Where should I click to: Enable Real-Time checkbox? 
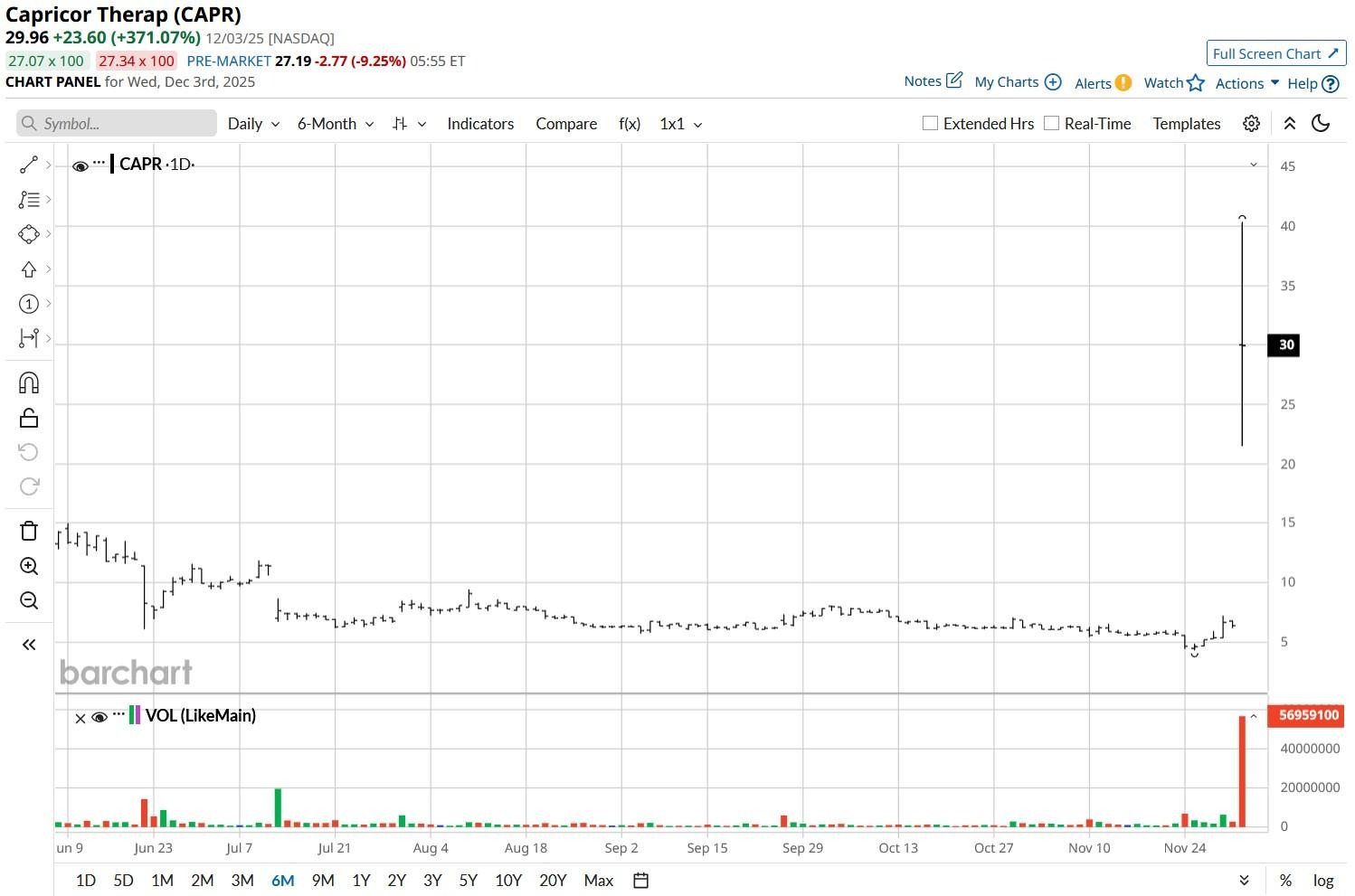tap(1051, 123)
